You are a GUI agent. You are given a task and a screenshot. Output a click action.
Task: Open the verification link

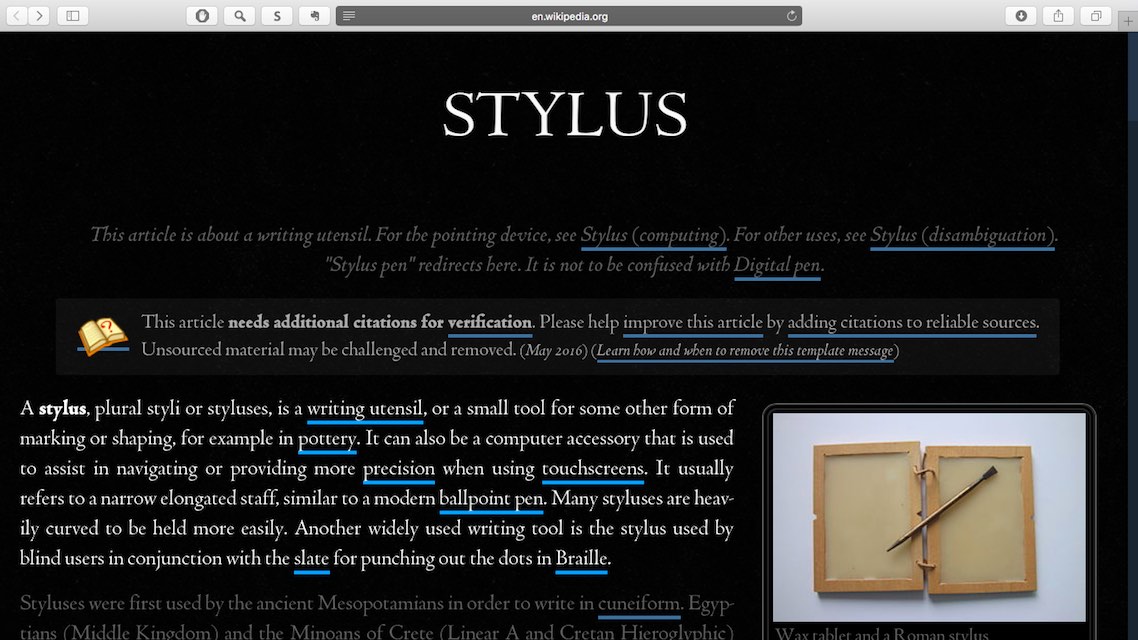[x=490, y=322]
